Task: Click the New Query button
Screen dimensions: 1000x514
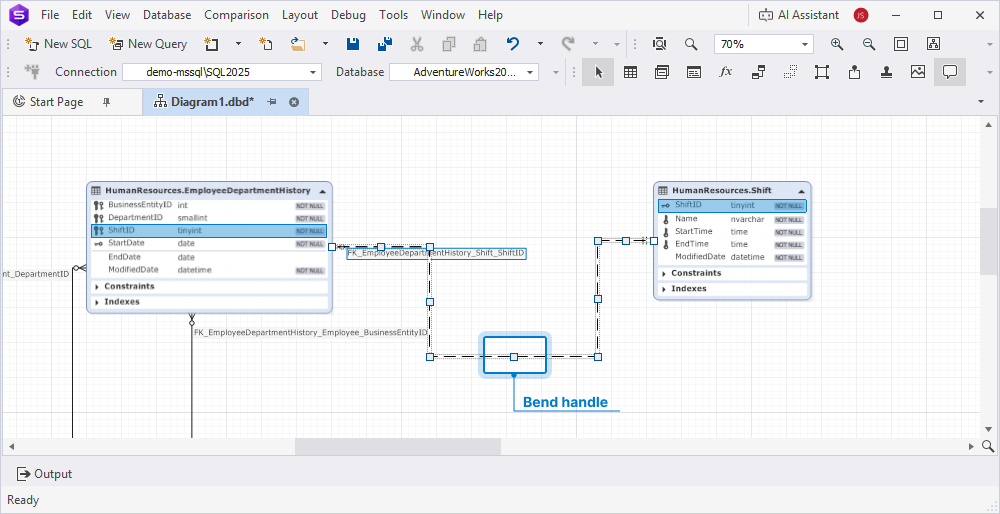Action: 148,44
